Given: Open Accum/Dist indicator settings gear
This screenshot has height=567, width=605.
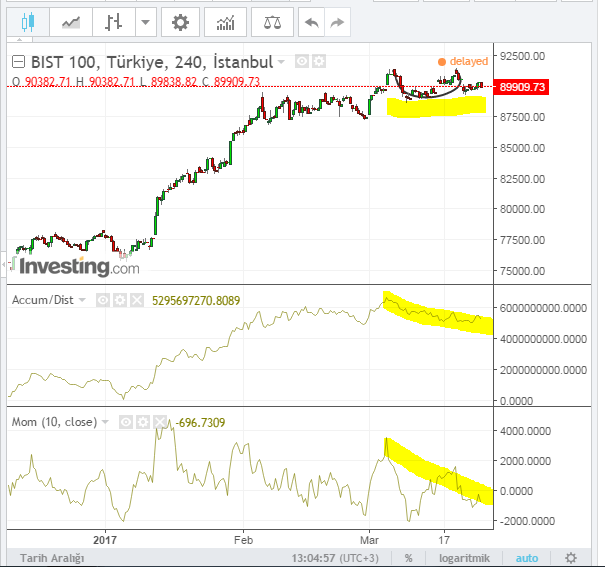Looking at the screenshot, I should pyautogui.click(x=120, y=300).
